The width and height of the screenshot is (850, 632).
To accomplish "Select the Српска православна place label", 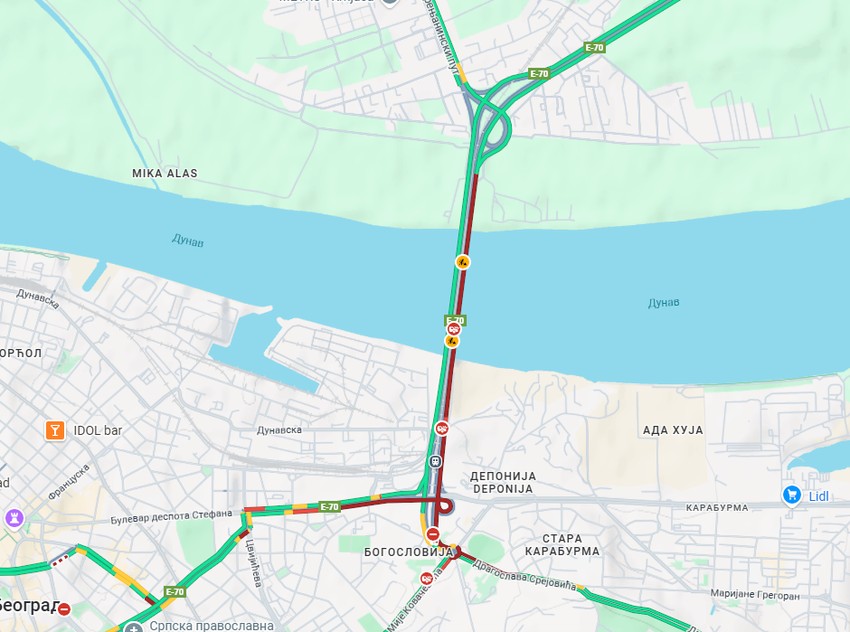I will [x=211, y=625].
